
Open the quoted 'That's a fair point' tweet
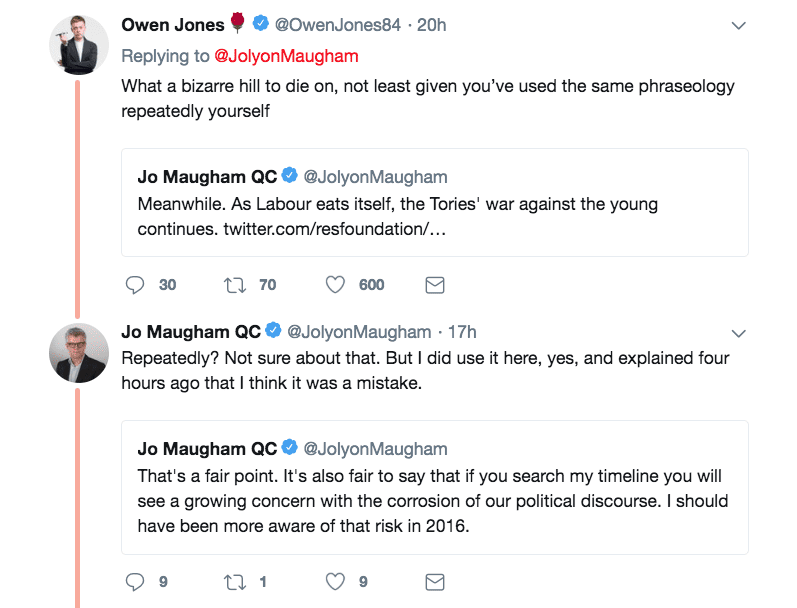(435, 487)
